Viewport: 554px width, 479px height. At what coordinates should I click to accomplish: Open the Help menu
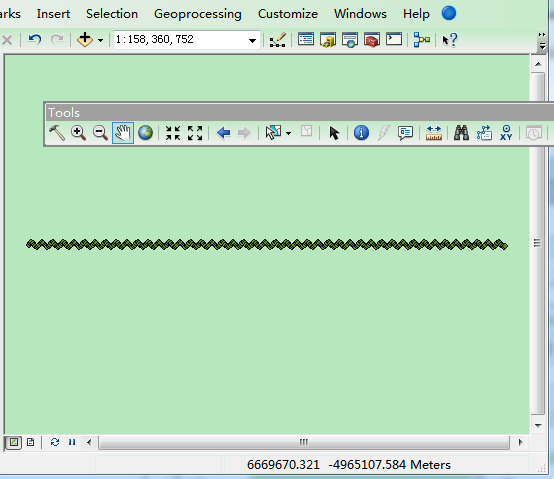[x=416, y=14]
